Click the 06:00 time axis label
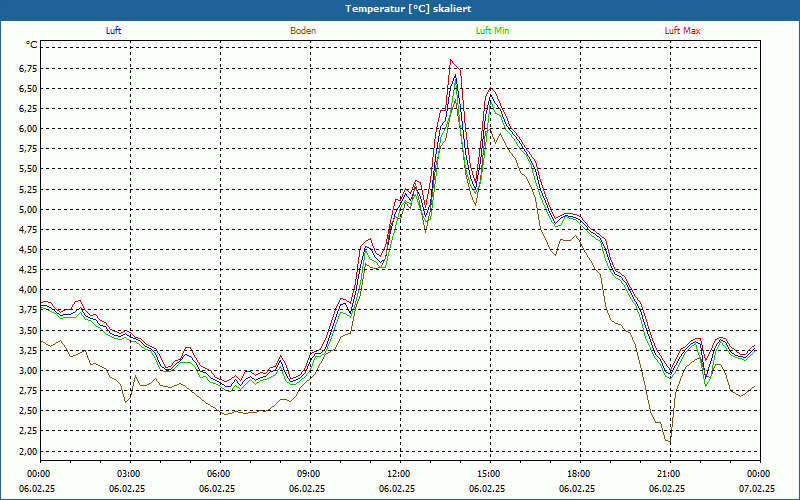 (220, 474)
